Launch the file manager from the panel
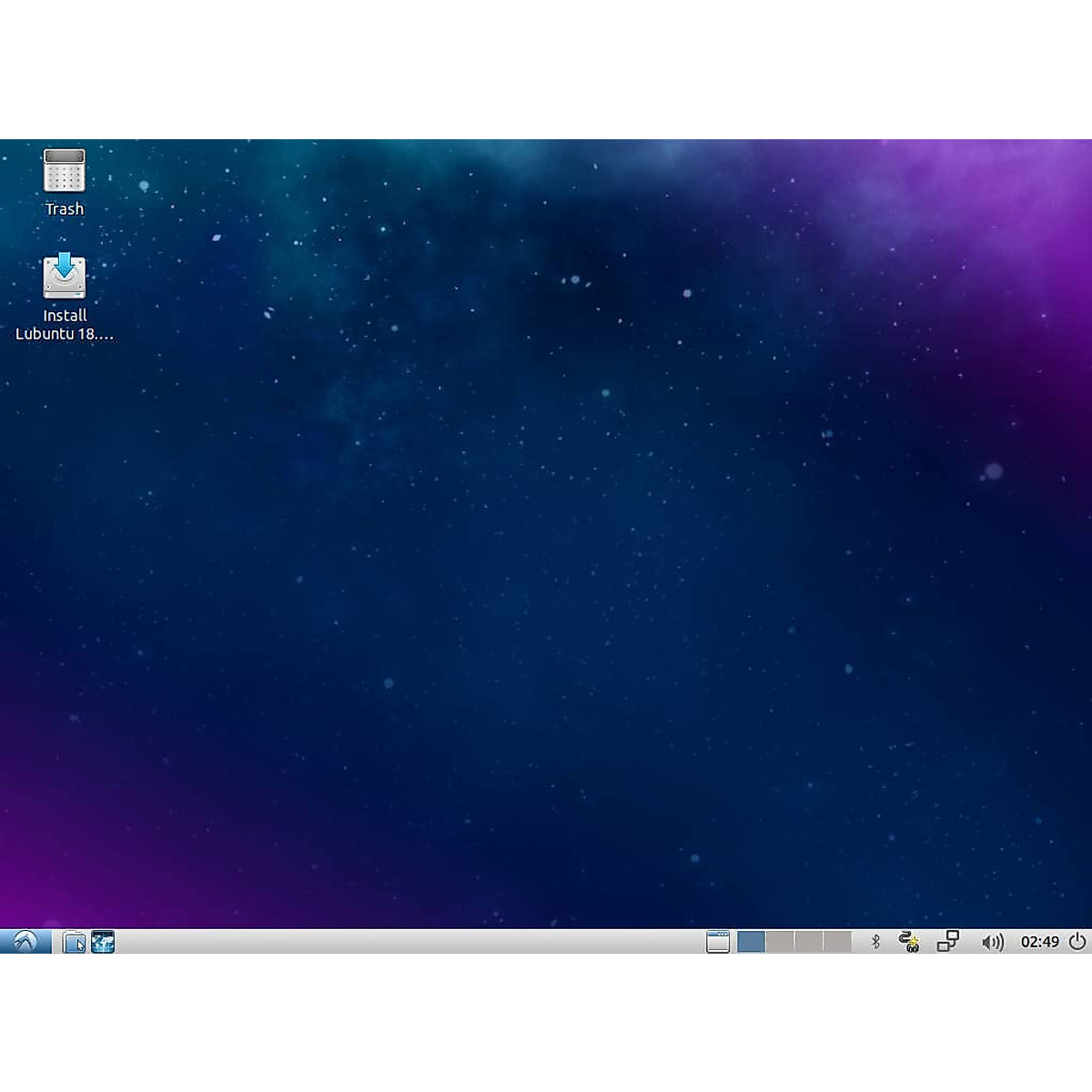Image resolution: width=1092 pixels, height=1092 pixels. click(74, 942)
